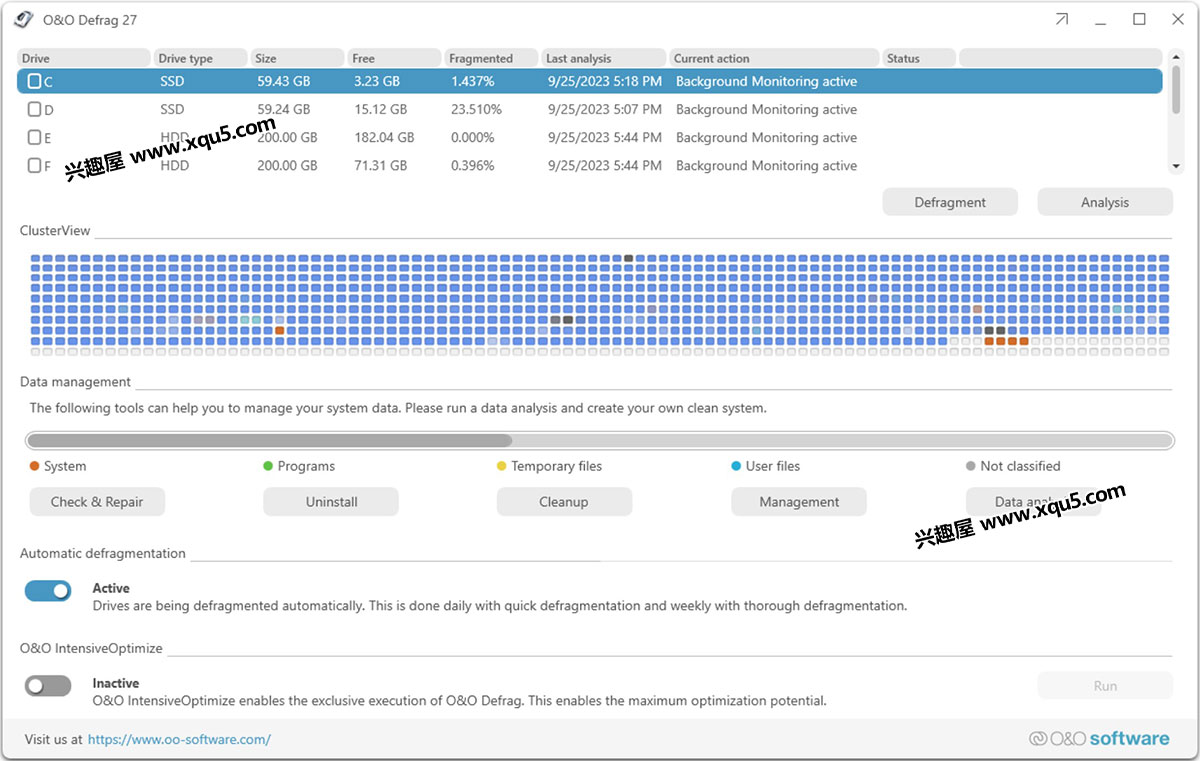Sort by the Drive type column header
Viewport: 1200px width, 761px height.
click(x=200, y=58)
